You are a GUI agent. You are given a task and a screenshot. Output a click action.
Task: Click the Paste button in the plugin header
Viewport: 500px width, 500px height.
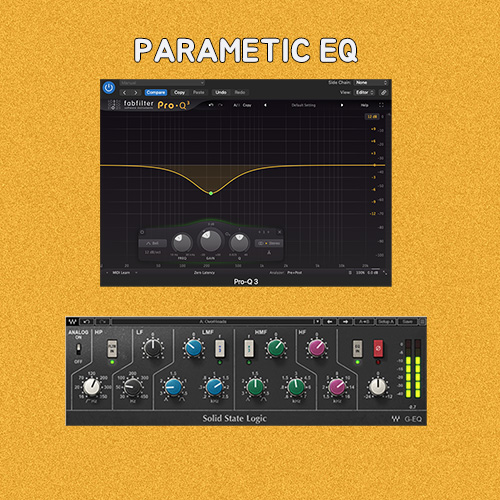click(x=199, y=92)
